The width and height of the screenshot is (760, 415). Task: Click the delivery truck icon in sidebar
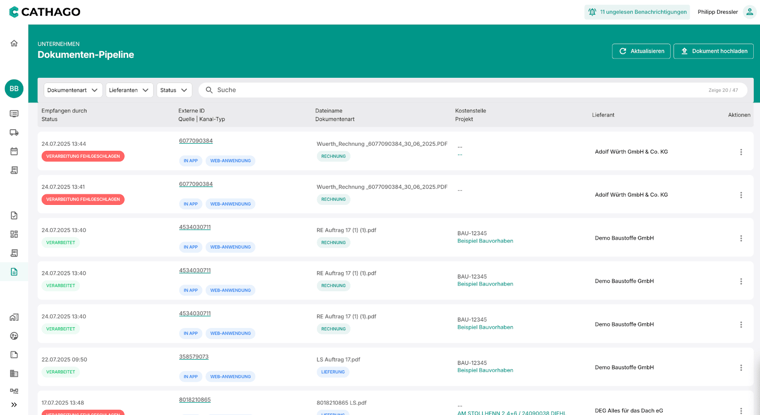[x=14, y=132]
